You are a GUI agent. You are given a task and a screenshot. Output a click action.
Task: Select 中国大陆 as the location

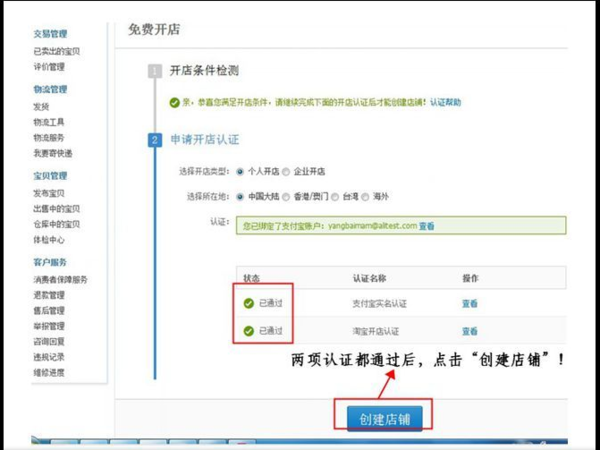tap(240, 197)
